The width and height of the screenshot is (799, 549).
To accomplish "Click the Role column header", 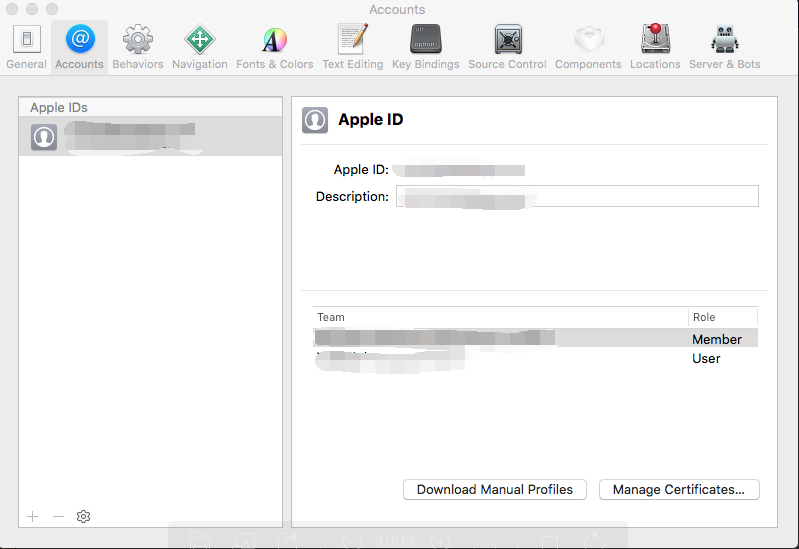I will click(x=723, y=317).
